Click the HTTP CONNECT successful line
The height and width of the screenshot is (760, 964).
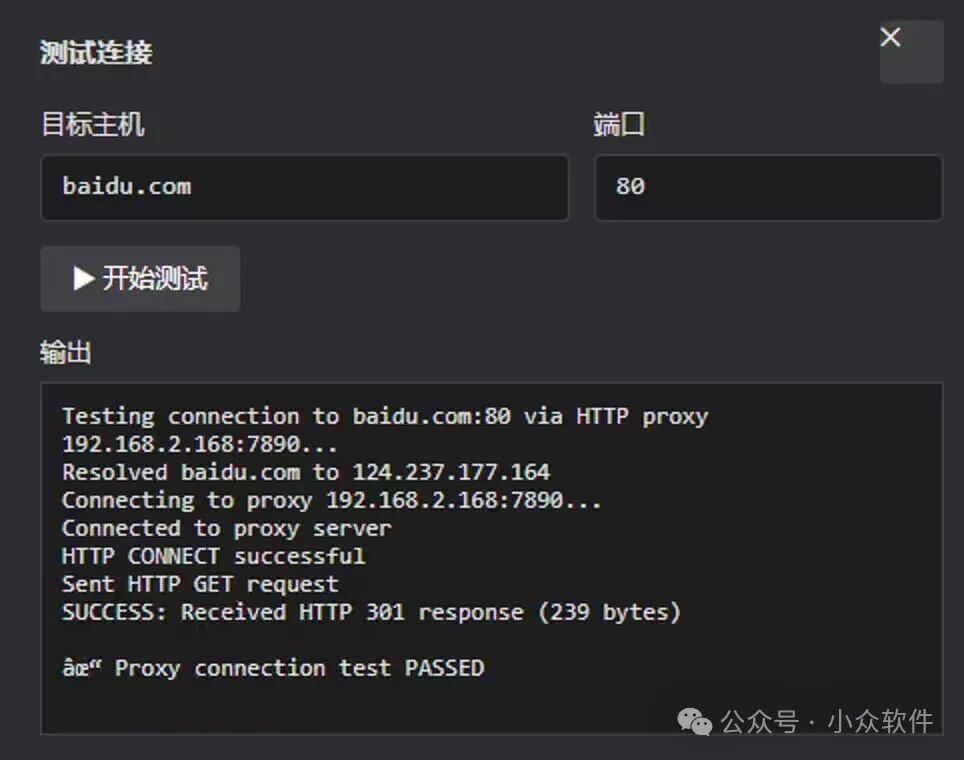pyautogui.click(x=213, y=556)
